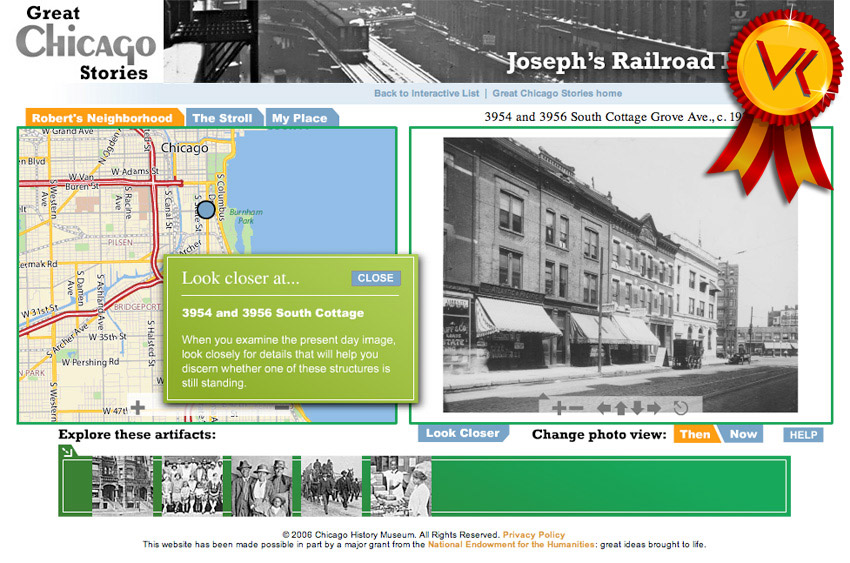
Task: Click the 1920s storefront photograph
Action: (620, 275)
